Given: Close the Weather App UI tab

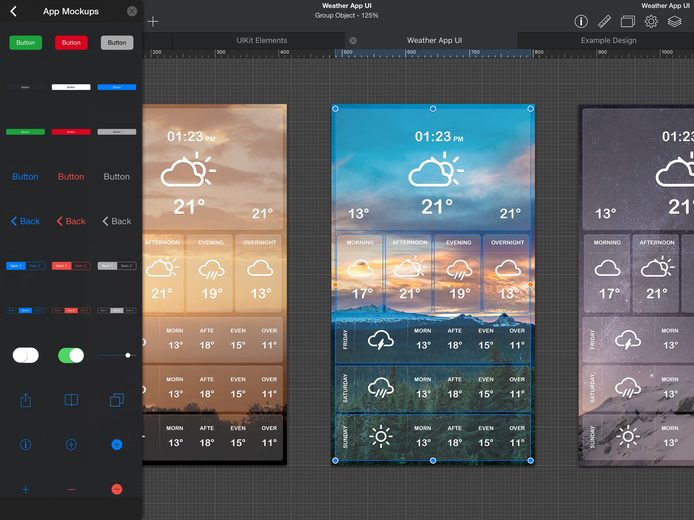Looking at the screenshot, I should tap(353, 41).
